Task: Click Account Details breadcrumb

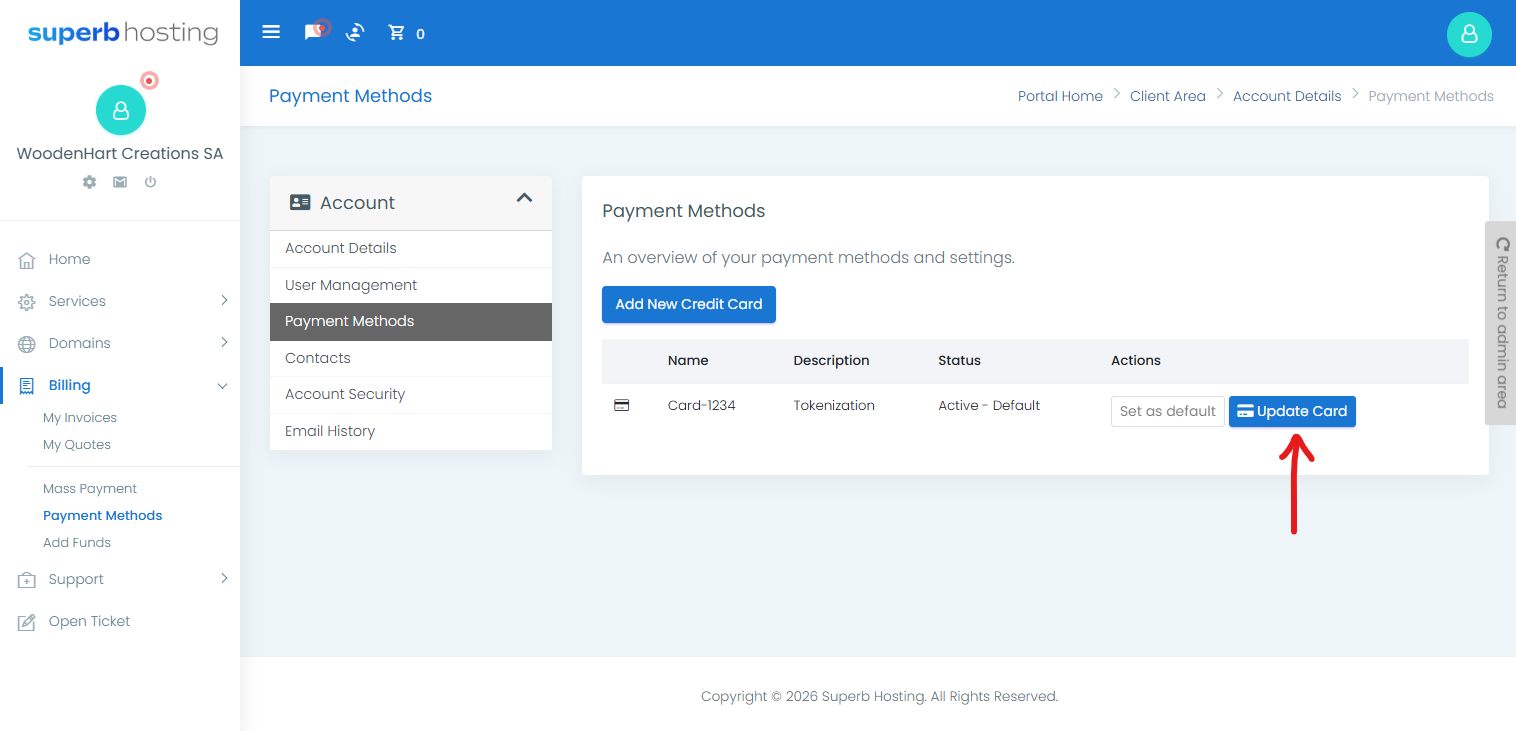Action: click(1287, 96)
